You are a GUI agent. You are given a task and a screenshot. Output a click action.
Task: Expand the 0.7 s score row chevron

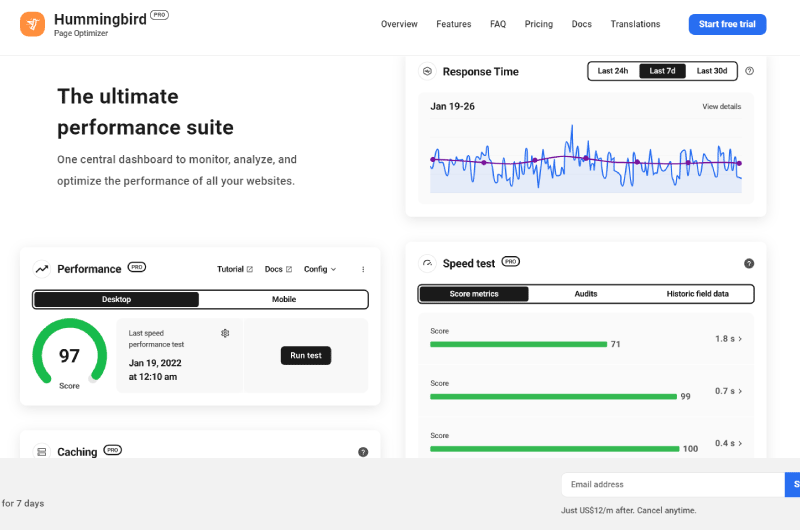[x=740, y=391]
